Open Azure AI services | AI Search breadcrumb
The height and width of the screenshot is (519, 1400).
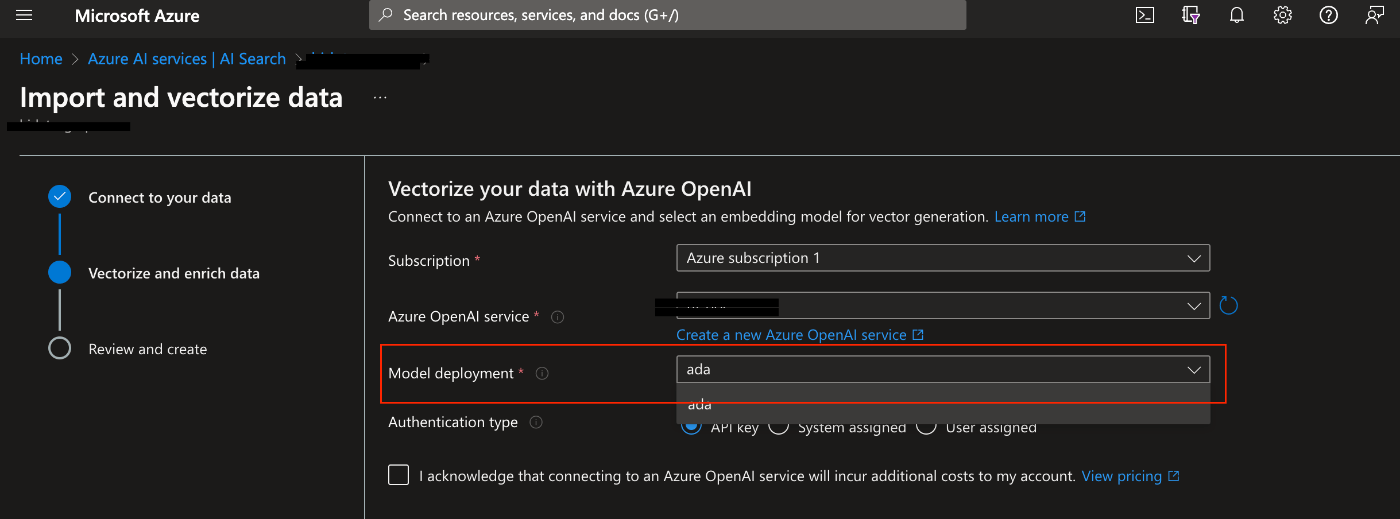(187, 59)
